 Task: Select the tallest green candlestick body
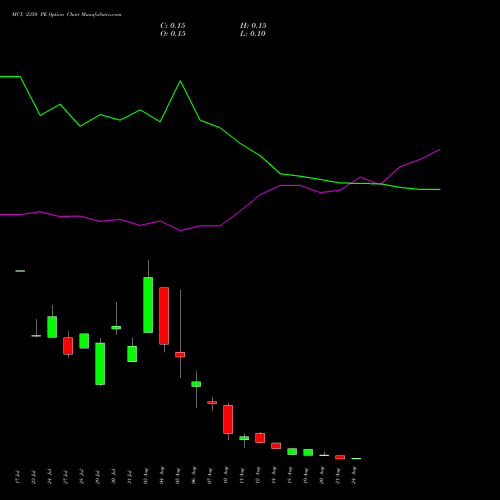148,305
